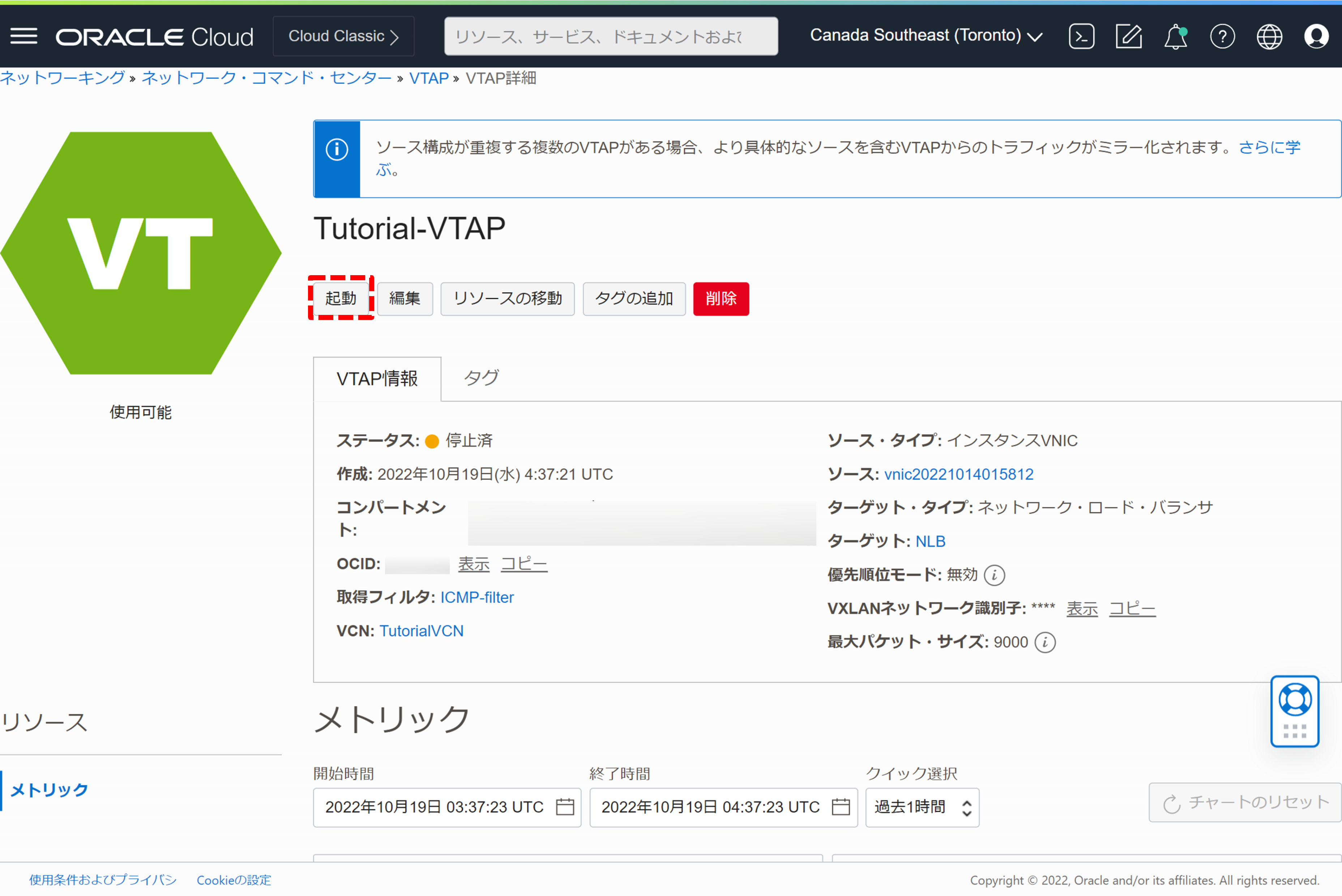Screen dimensions: 1342x896
Task: Click the 開始時間 date field
Action: (447, 807)
